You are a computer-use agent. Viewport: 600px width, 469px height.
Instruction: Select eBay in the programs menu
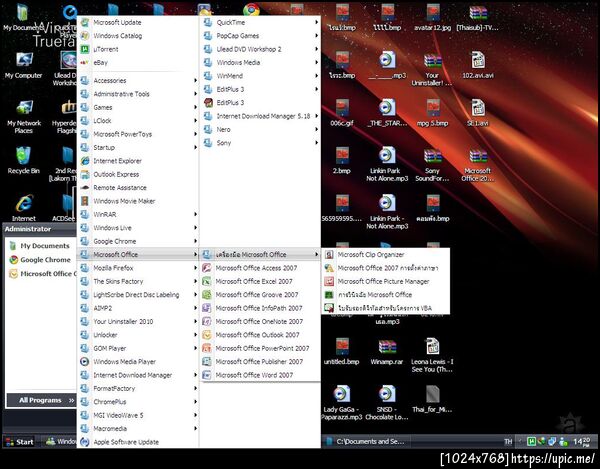[138, 62]
